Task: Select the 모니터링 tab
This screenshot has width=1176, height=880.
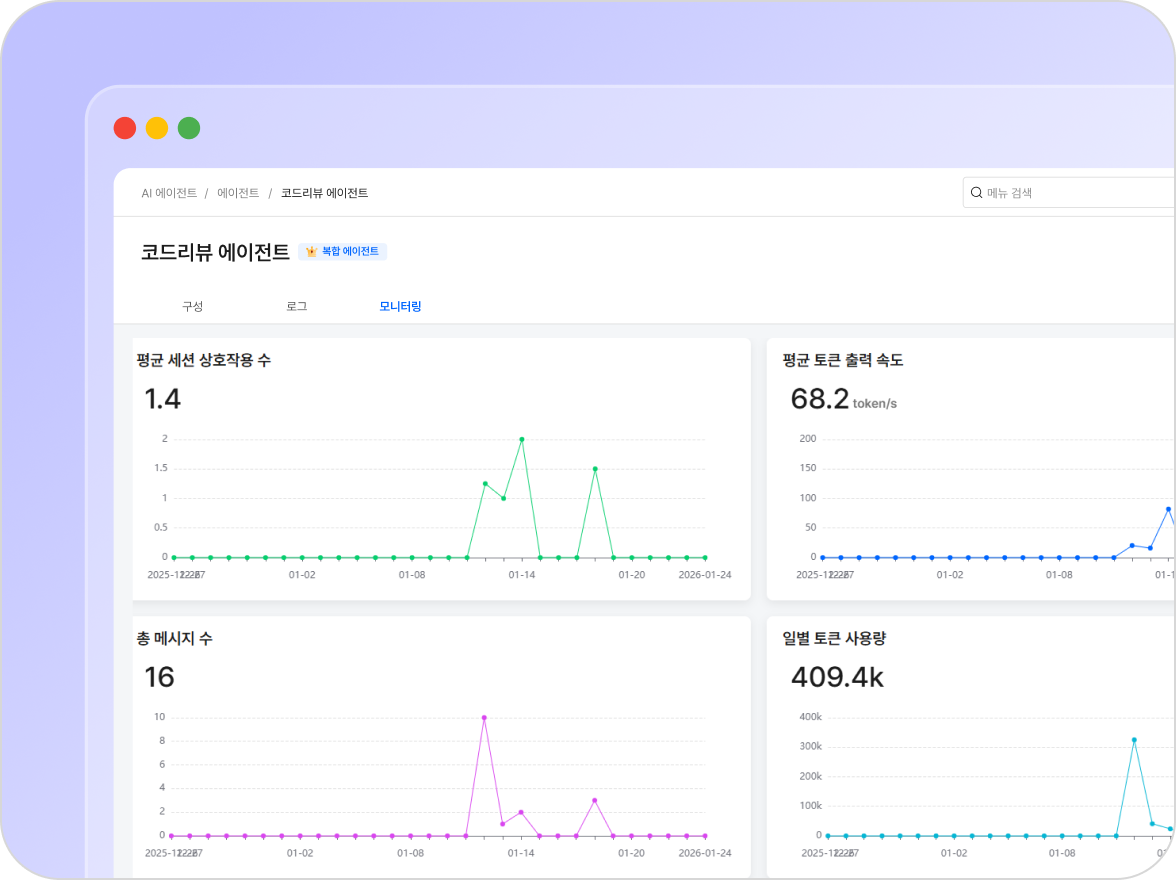Action: tap(400, 306)
